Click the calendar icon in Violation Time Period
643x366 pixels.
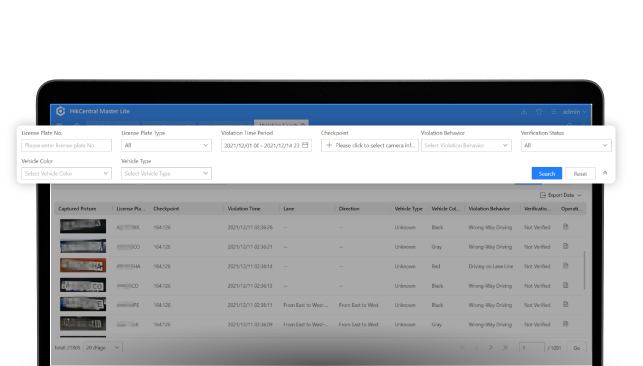pyautogui.click(x=305, y=145)
